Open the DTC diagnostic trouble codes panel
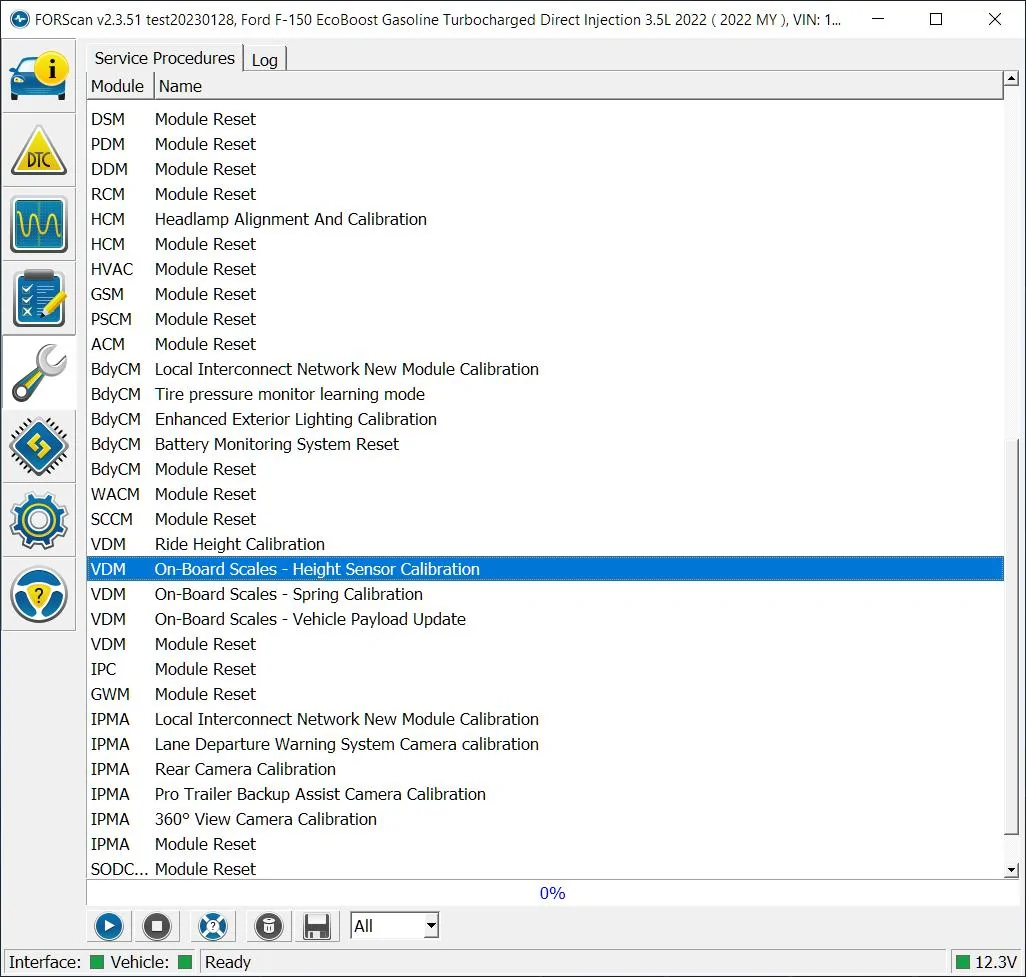 [39, 149]
